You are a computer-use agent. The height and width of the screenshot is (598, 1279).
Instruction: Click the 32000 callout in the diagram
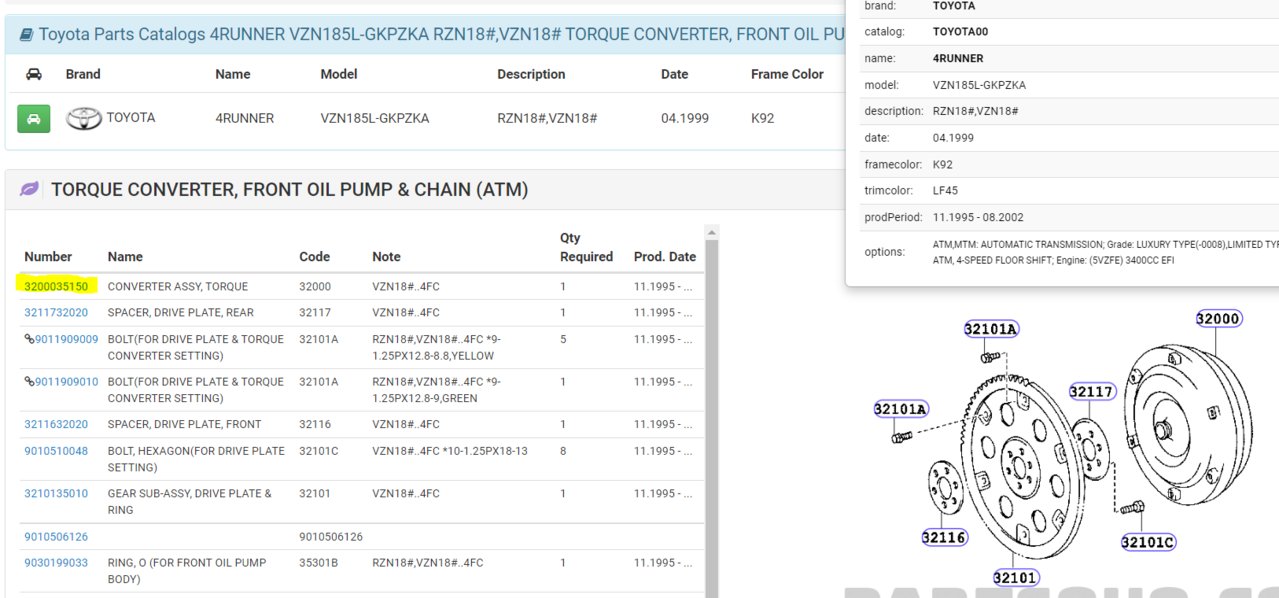click(x=1219, y=319)
